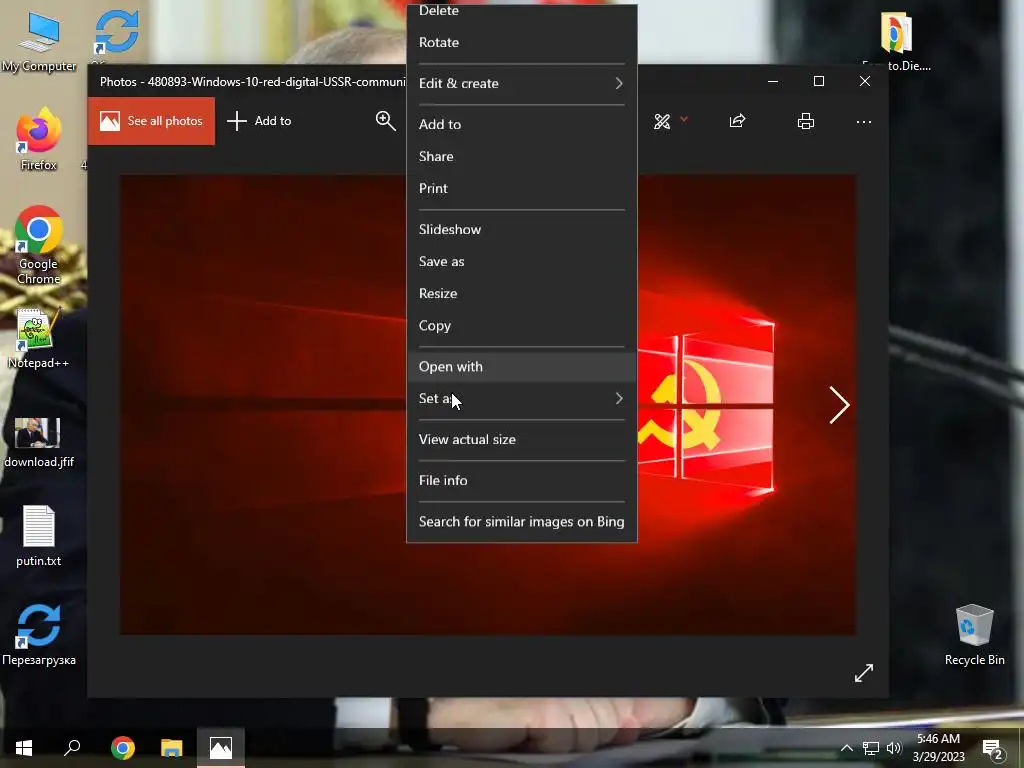Click the volume speaker tray icon

click(894, 748)
